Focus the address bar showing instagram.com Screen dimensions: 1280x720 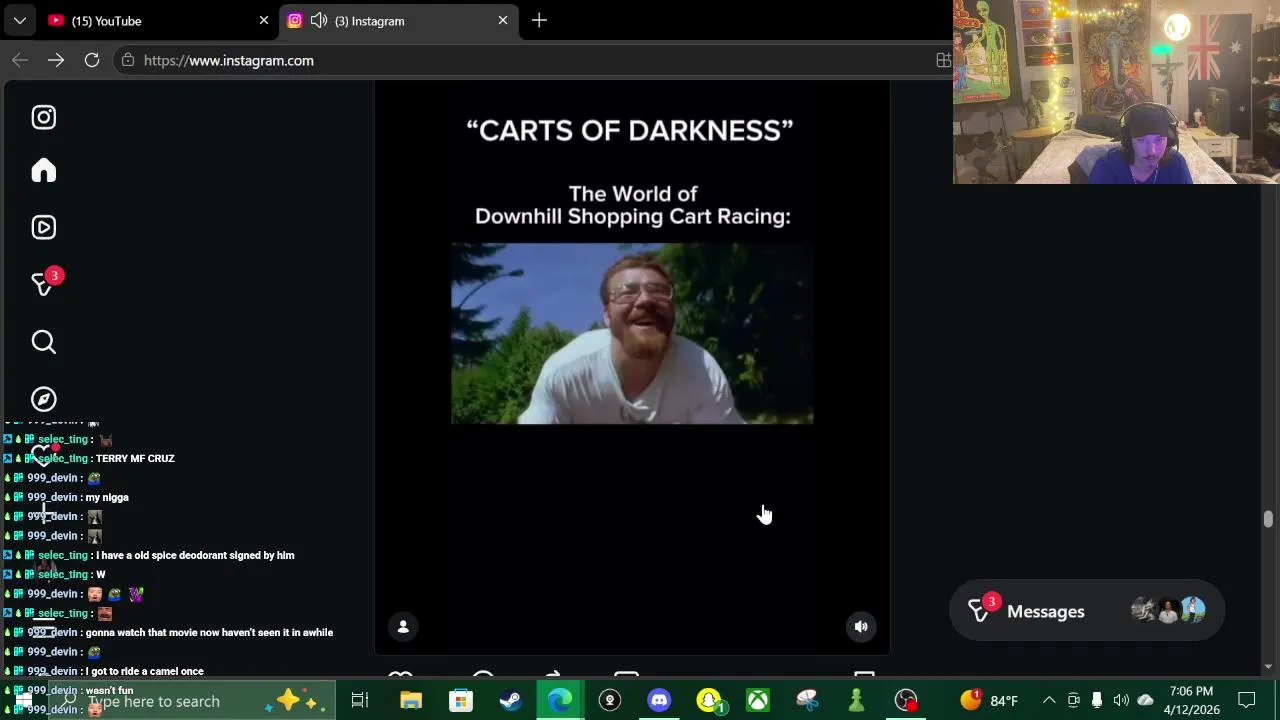click(x=530, y=60)
